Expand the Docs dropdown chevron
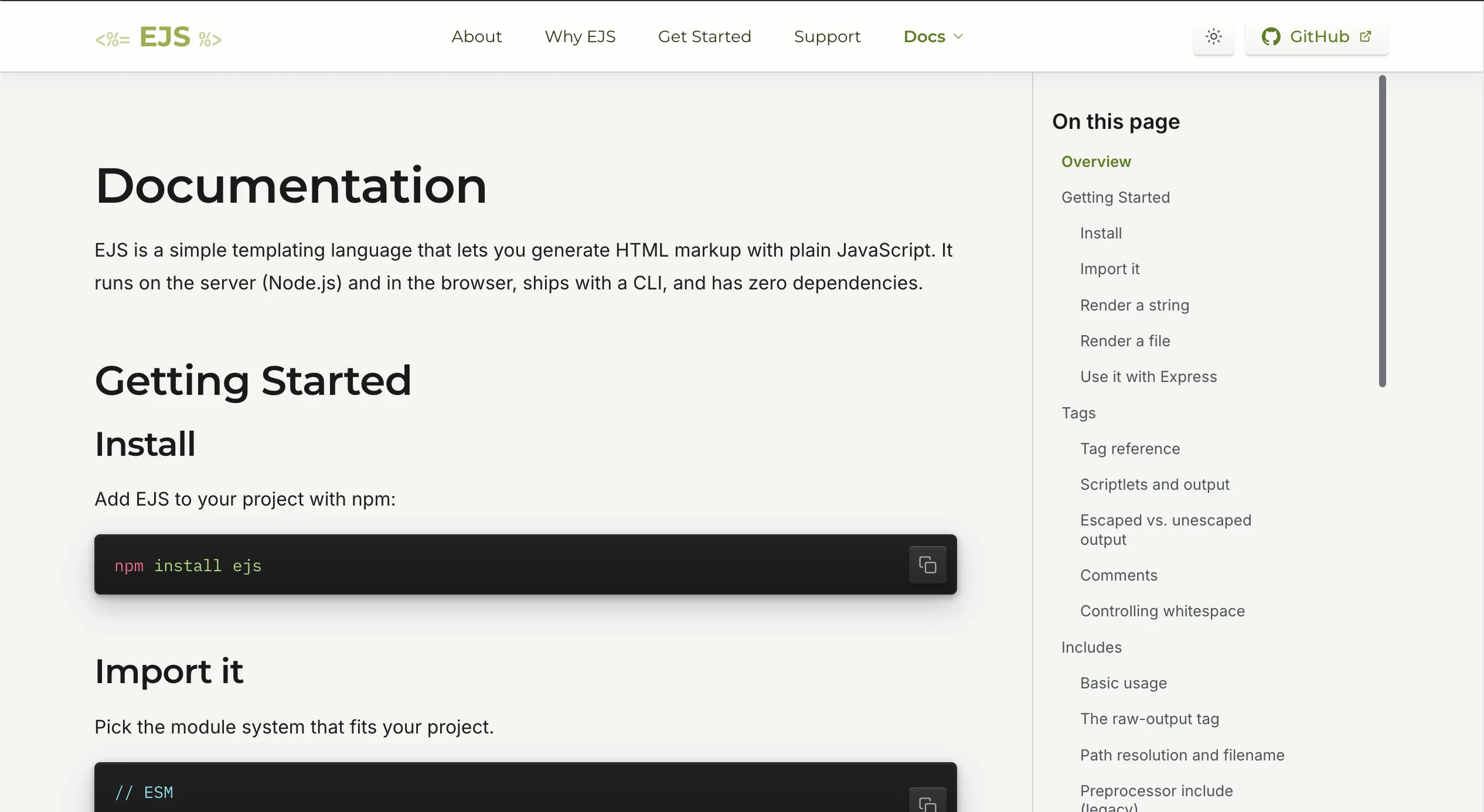1484x812 pixels. point(958,36)
